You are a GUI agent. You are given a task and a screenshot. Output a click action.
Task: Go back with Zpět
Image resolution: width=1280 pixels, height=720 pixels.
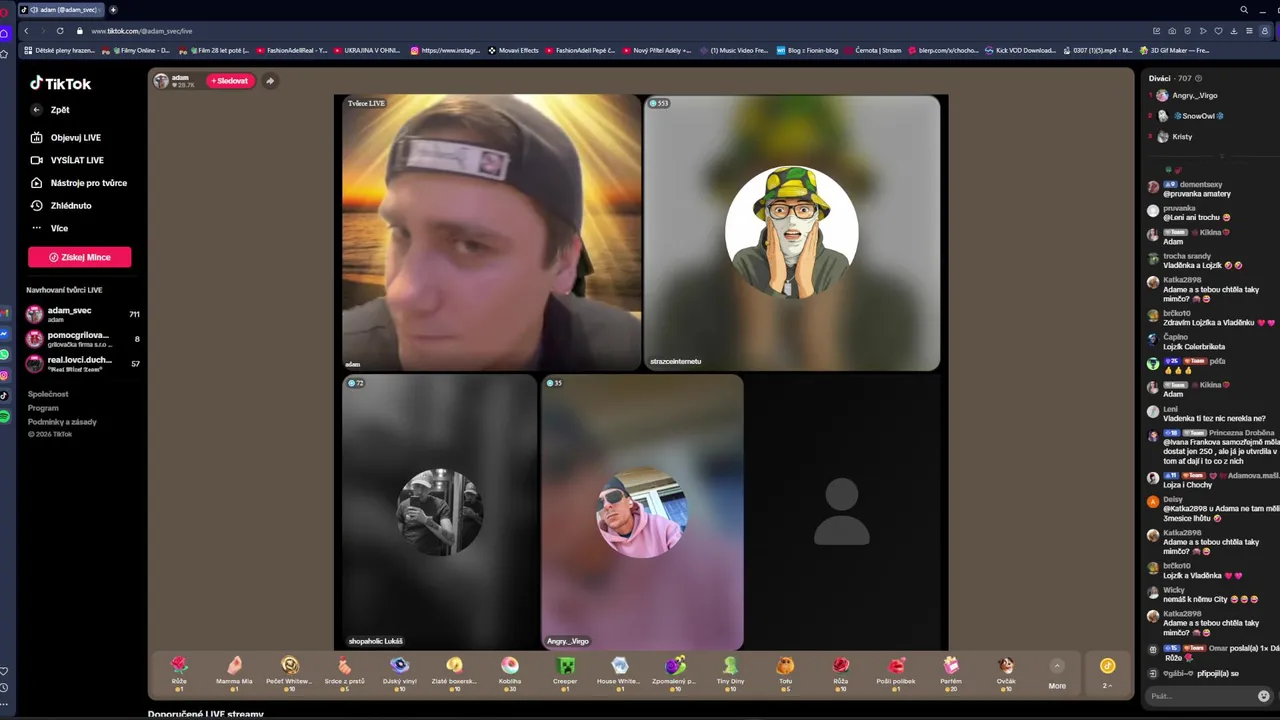(50, 110)
